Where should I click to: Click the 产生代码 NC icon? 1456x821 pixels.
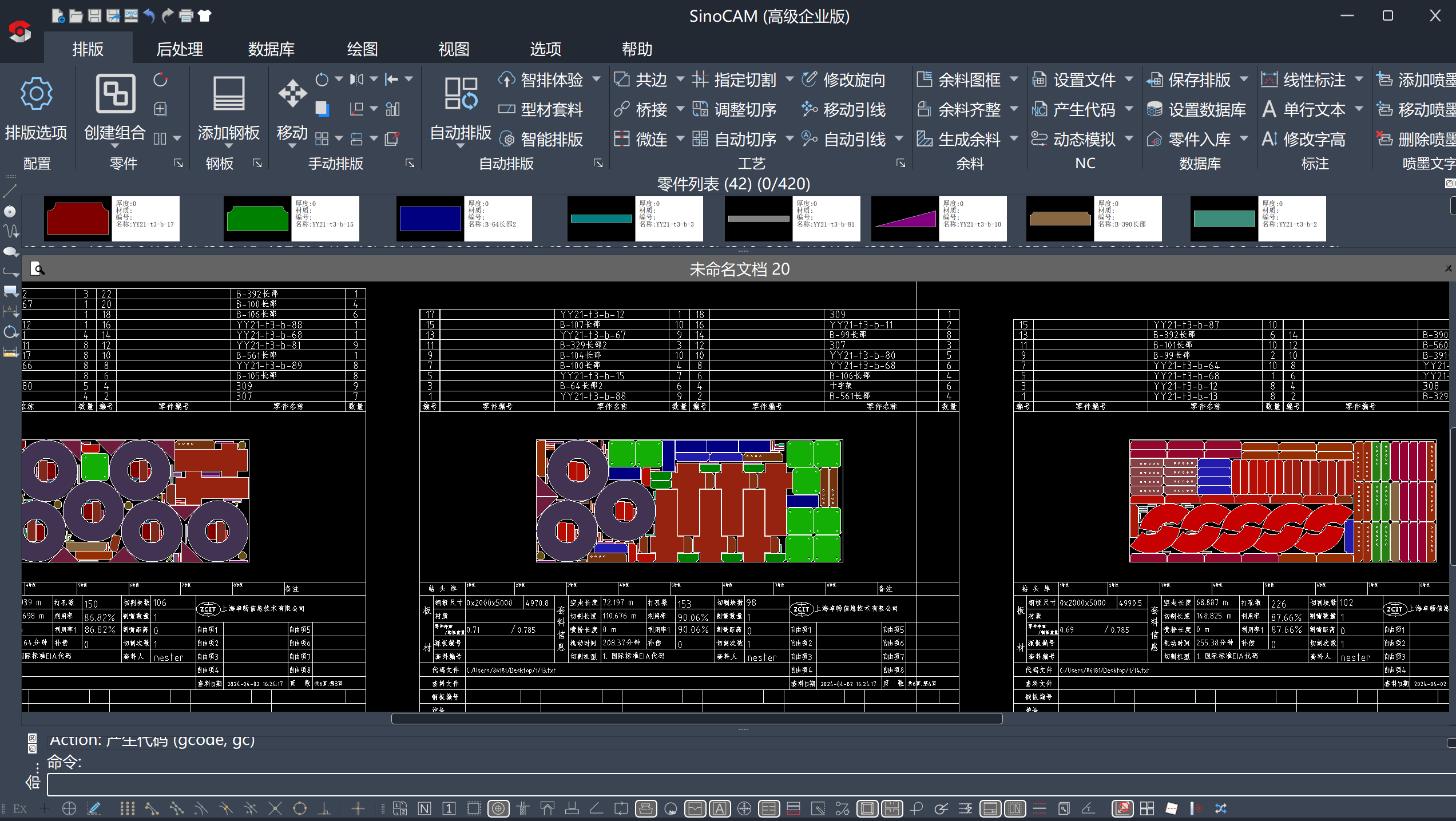[x=1039, y=109]
